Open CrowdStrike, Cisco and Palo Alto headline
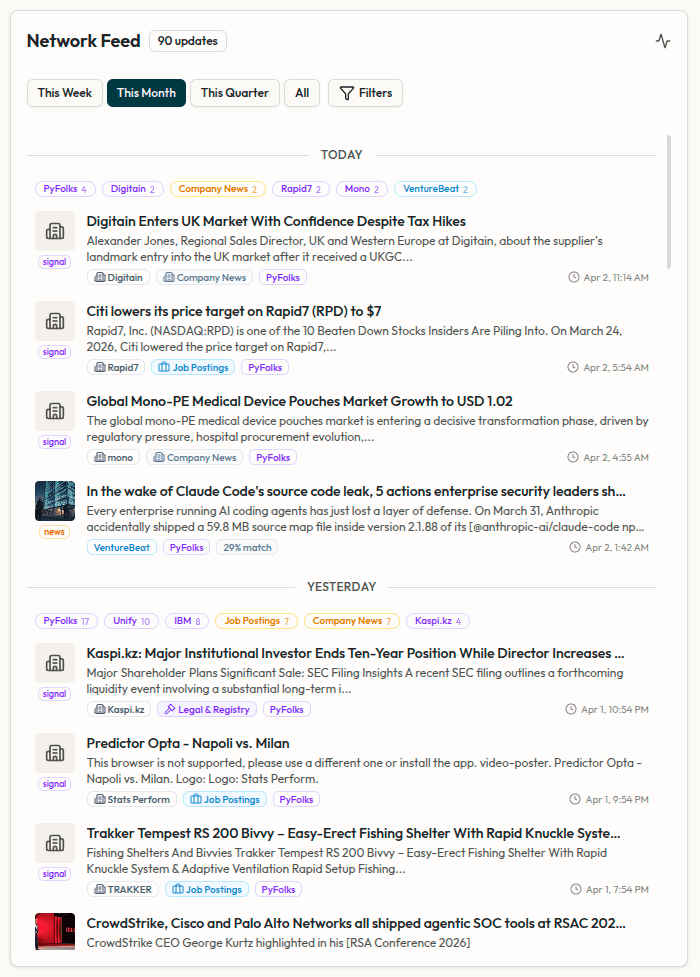Image resolution: width=700 pixels, height=977 pixels. point(356,923)
